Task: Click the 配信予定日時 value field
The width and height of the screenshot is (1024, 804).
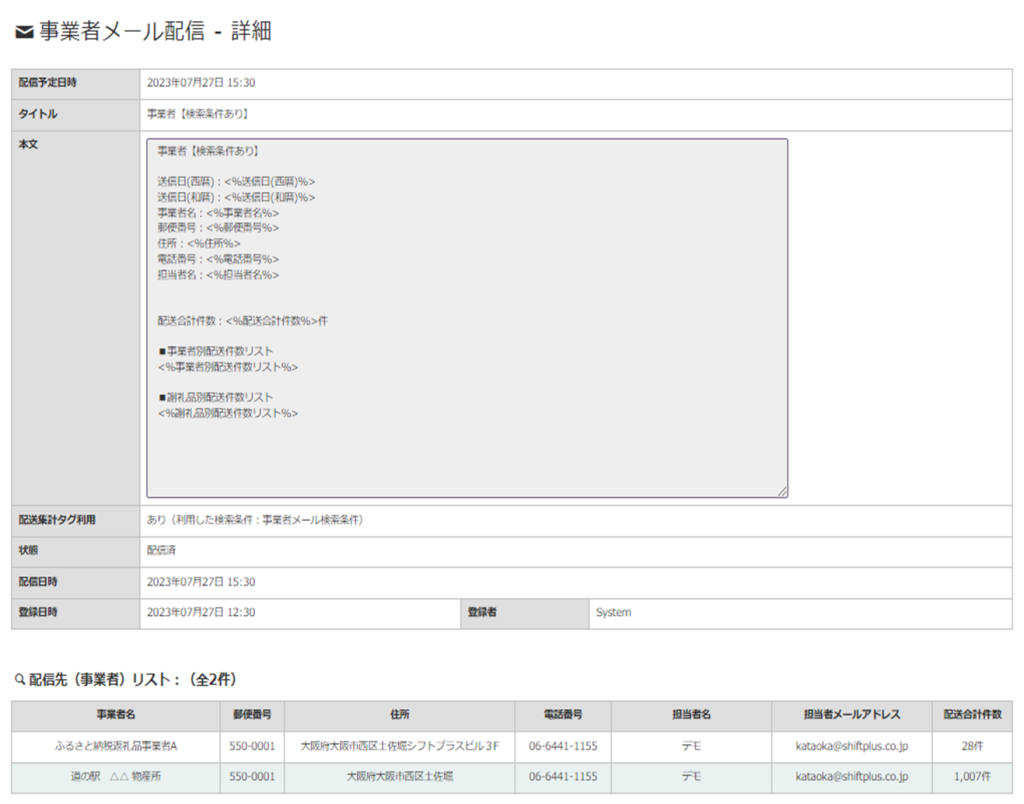Action: click(x=201, y=83)
